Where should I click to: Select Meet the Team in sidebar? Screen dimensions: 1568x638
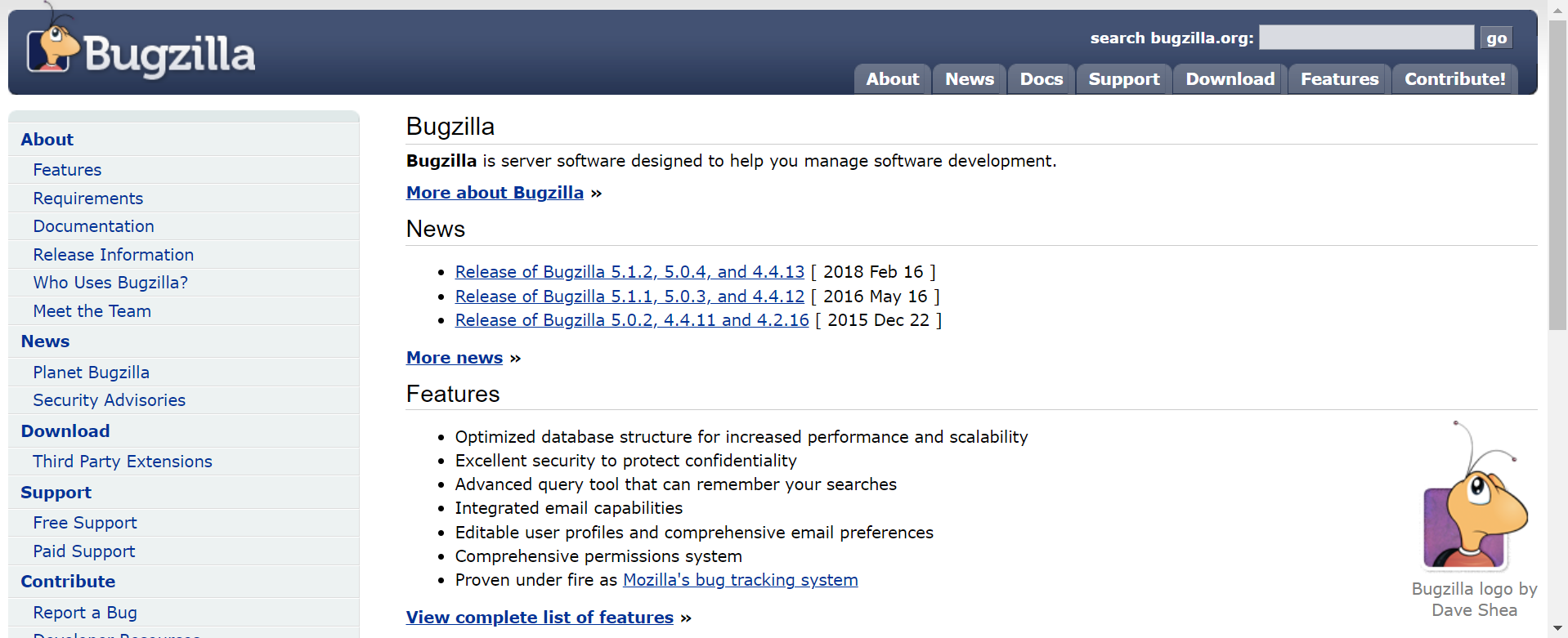point(92,311)
